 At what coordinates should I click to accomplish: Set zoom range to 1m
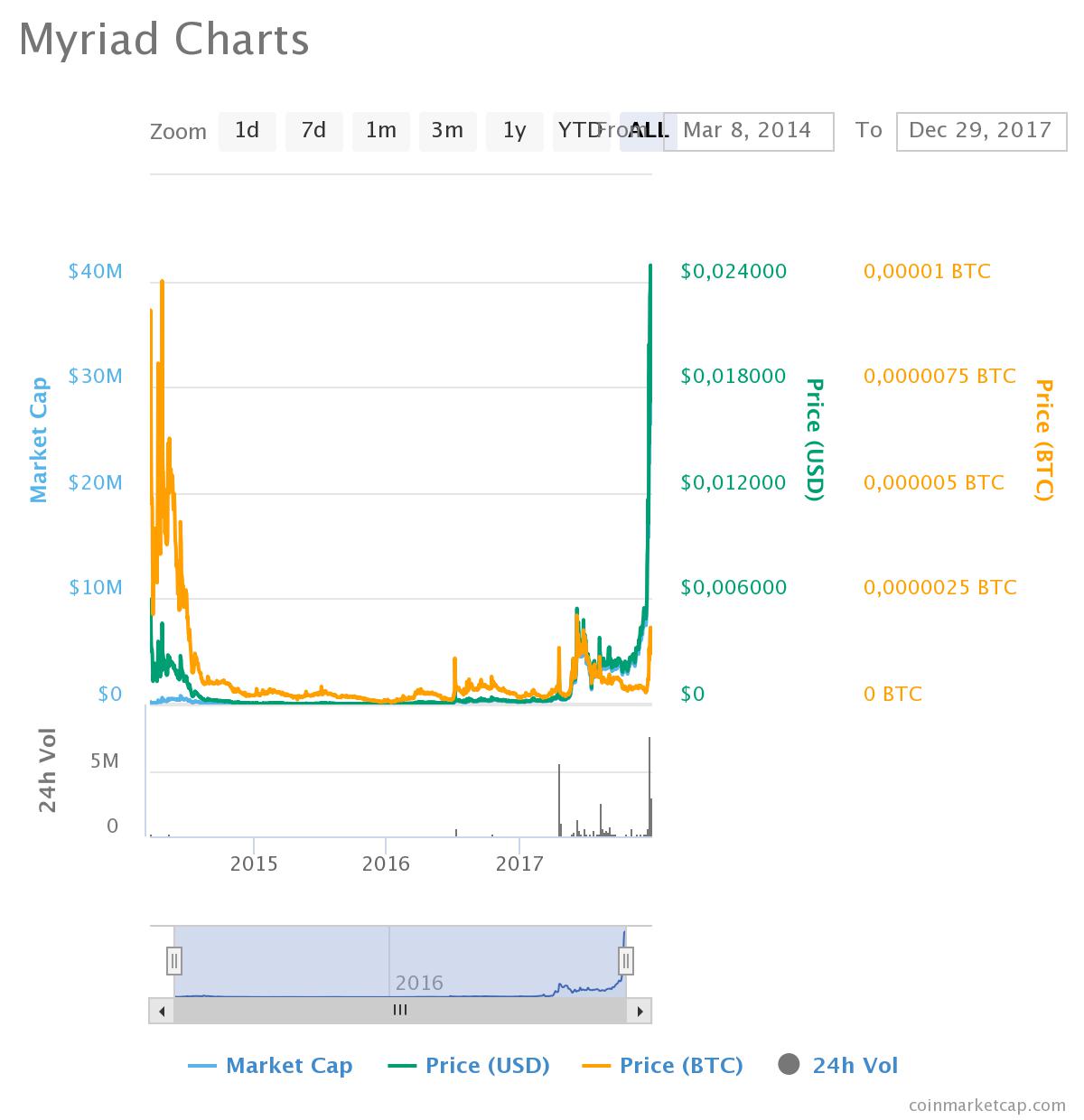pos(380,131)
